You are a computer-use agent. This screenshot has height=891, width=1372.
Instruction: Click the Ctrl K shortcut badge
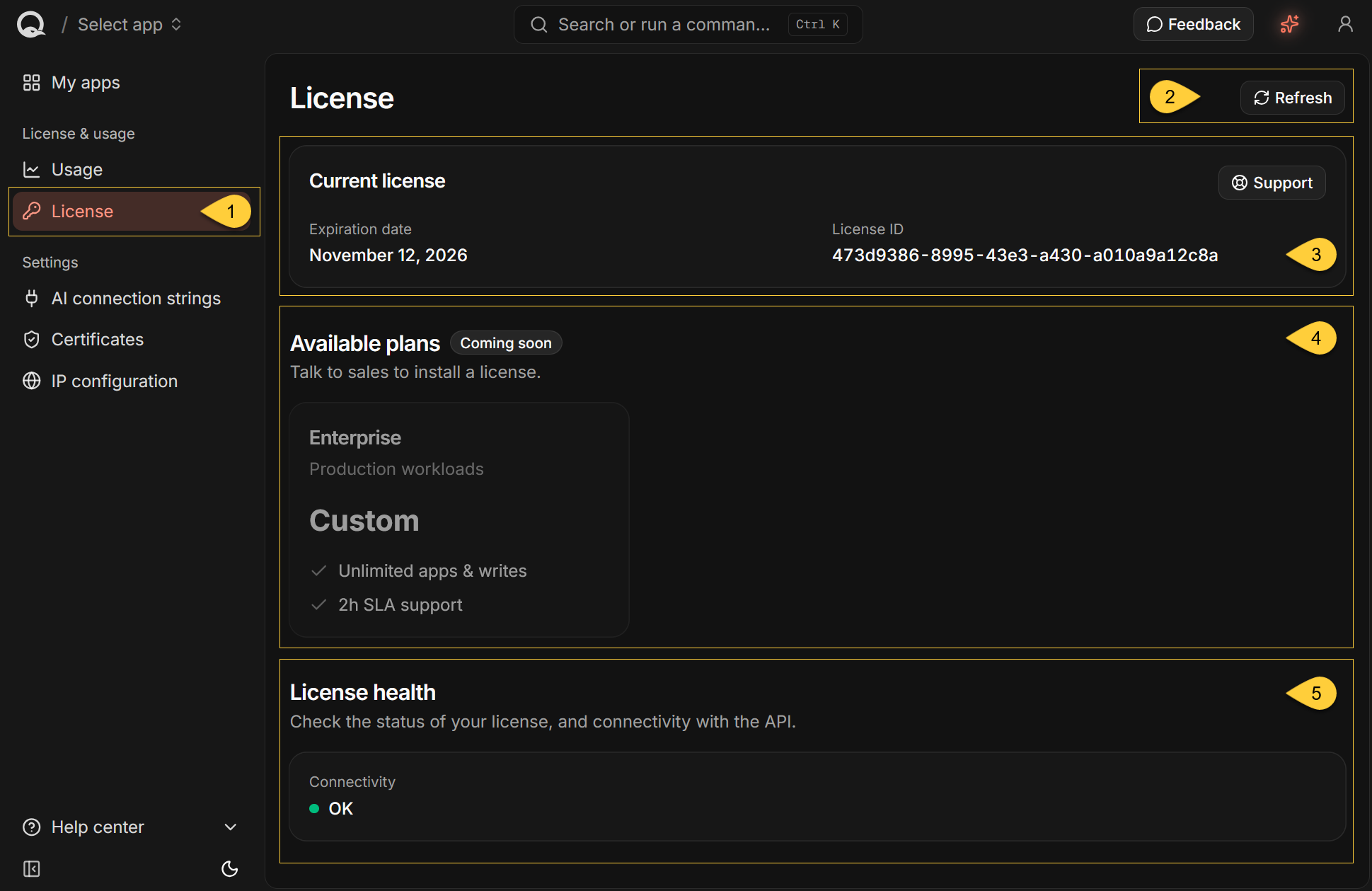click(817, 25)
